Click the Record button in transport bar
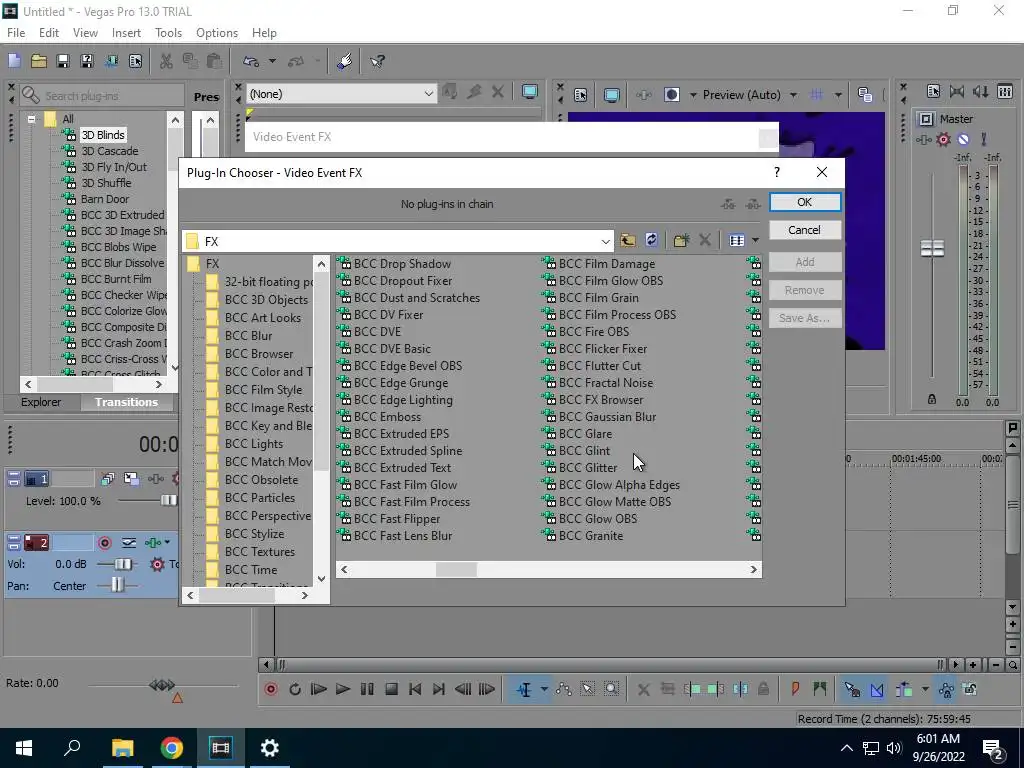This screenshot has height=768, width=1024. [x=270, y=689]
